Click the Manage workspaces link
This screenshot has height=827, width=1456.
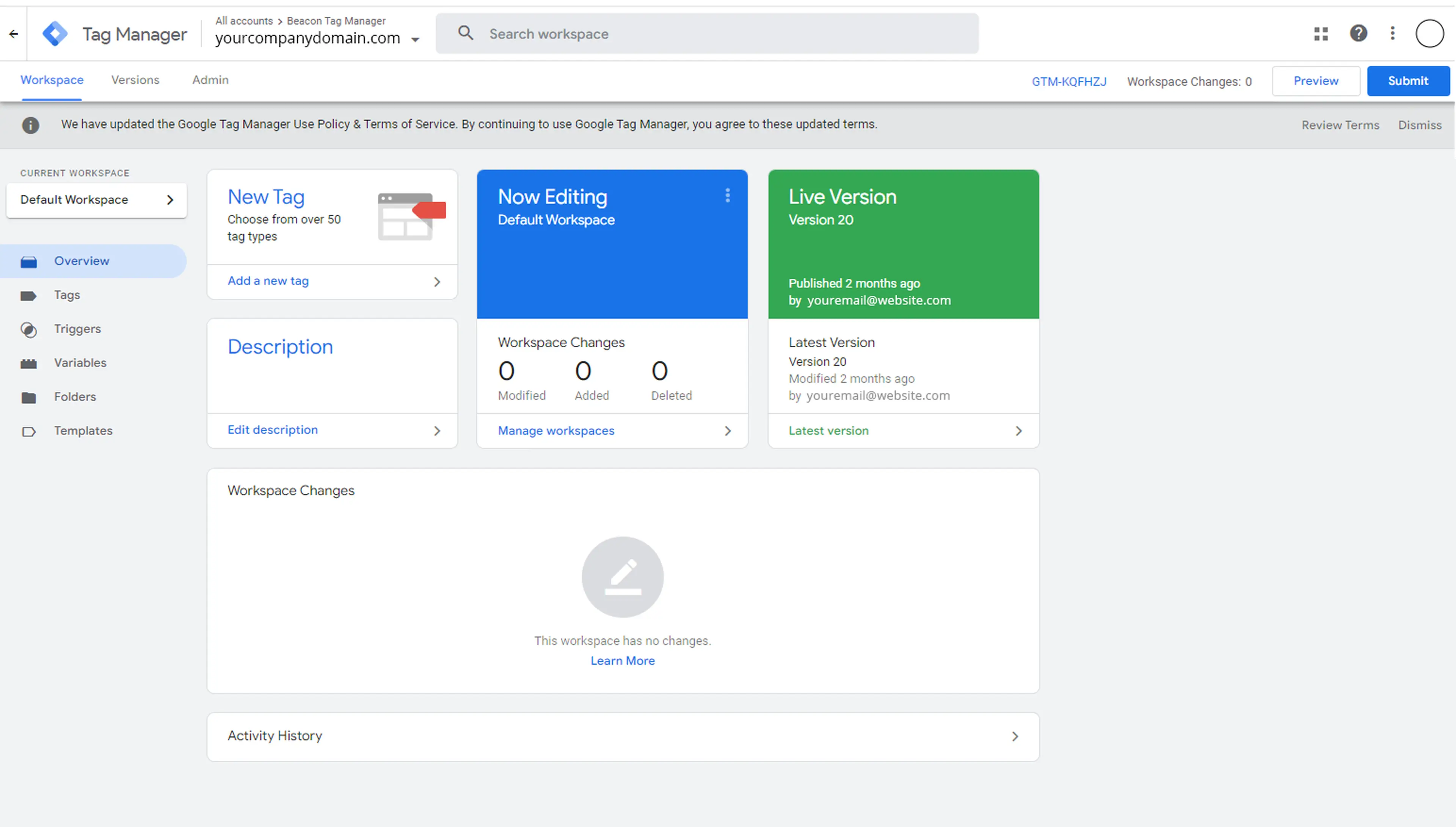(556, 430)
